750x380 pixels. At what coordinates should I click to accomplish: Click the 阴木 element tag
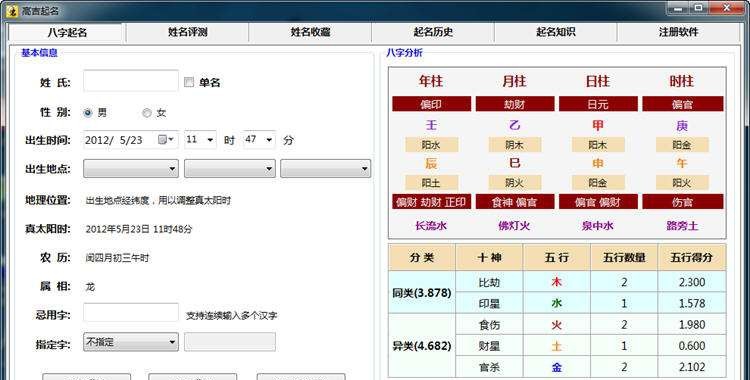[515, 145]
